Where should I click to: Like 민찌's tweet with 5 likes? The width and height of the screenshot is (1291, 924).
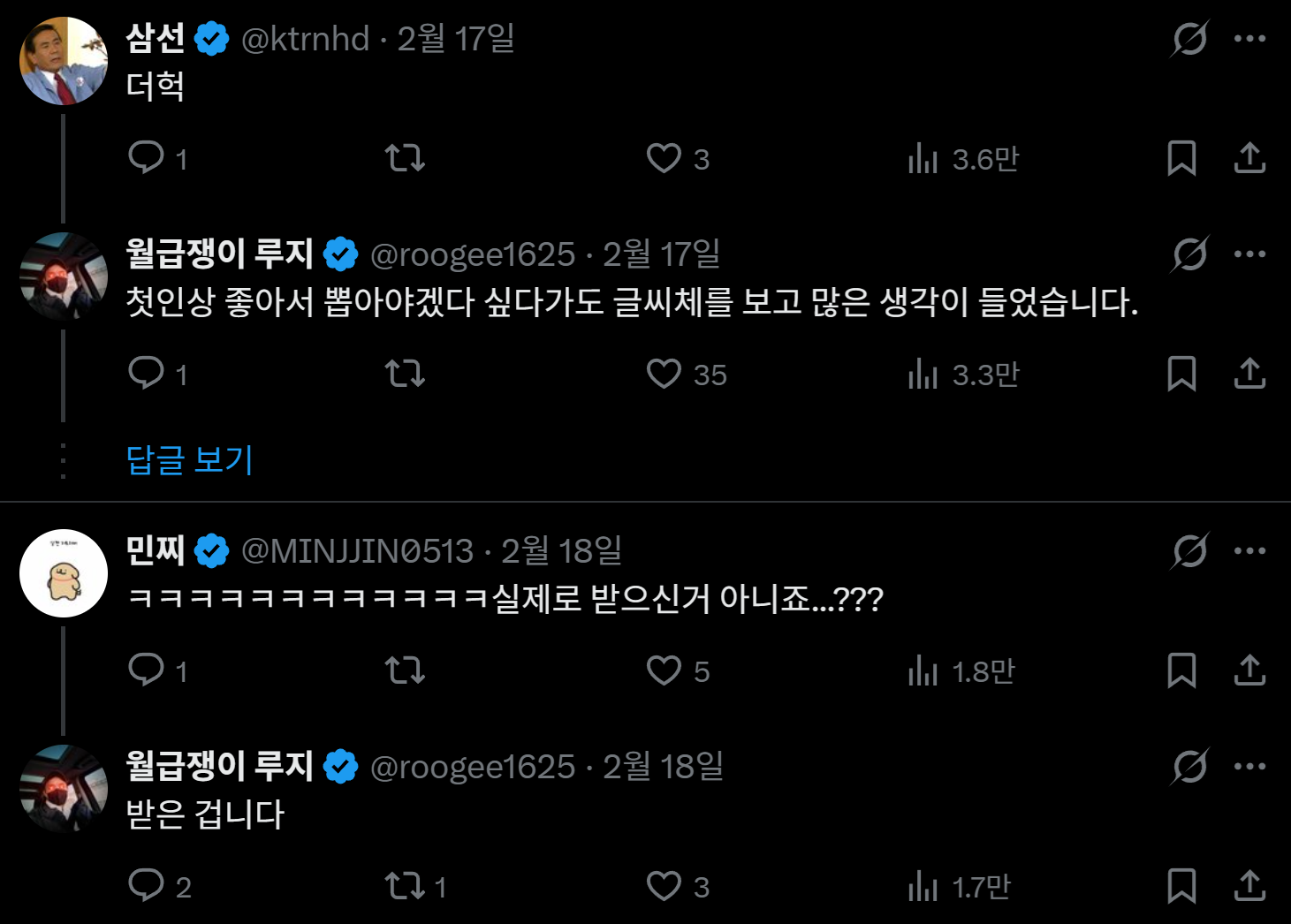[664, 671]
